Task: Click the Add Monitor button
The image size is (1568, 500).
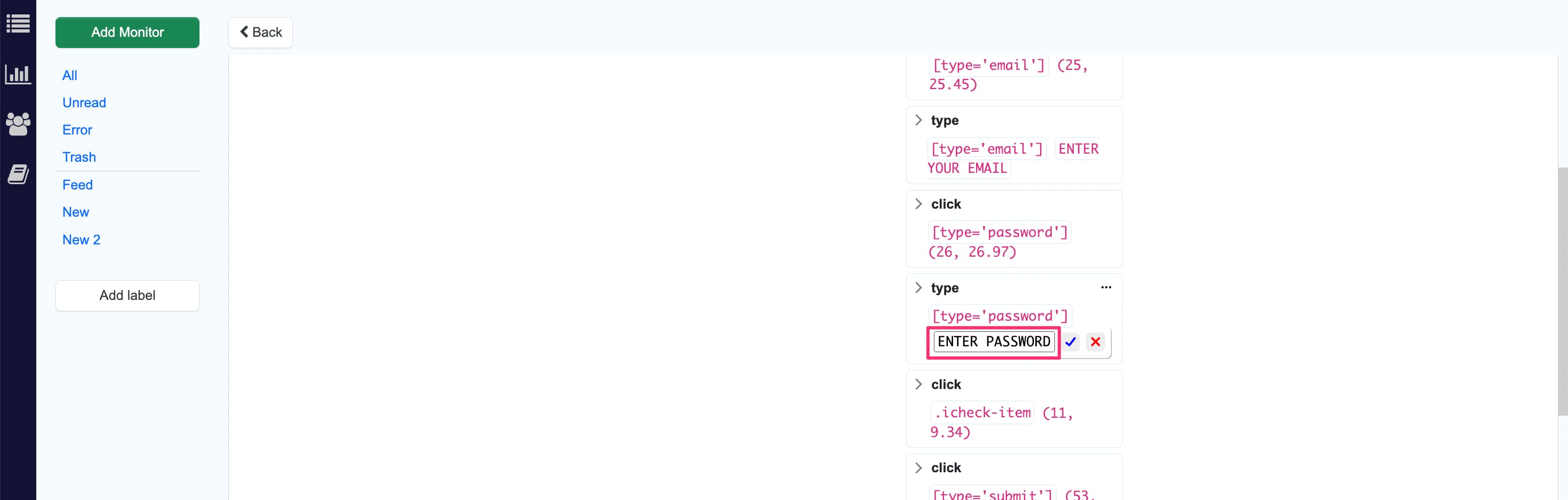Action: pos(127,32)
